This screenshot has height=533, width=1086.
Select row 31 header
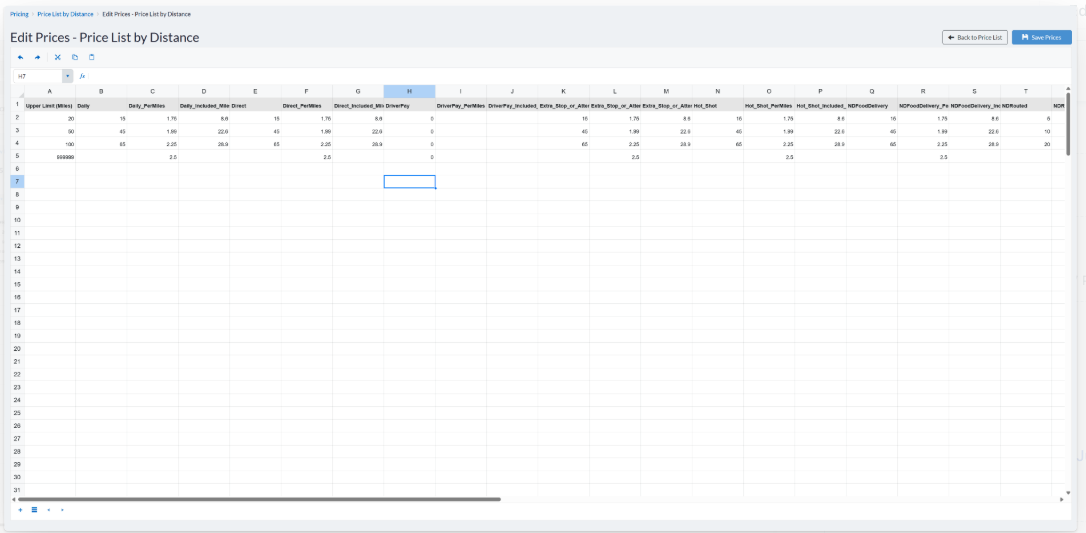coord(18,490)
